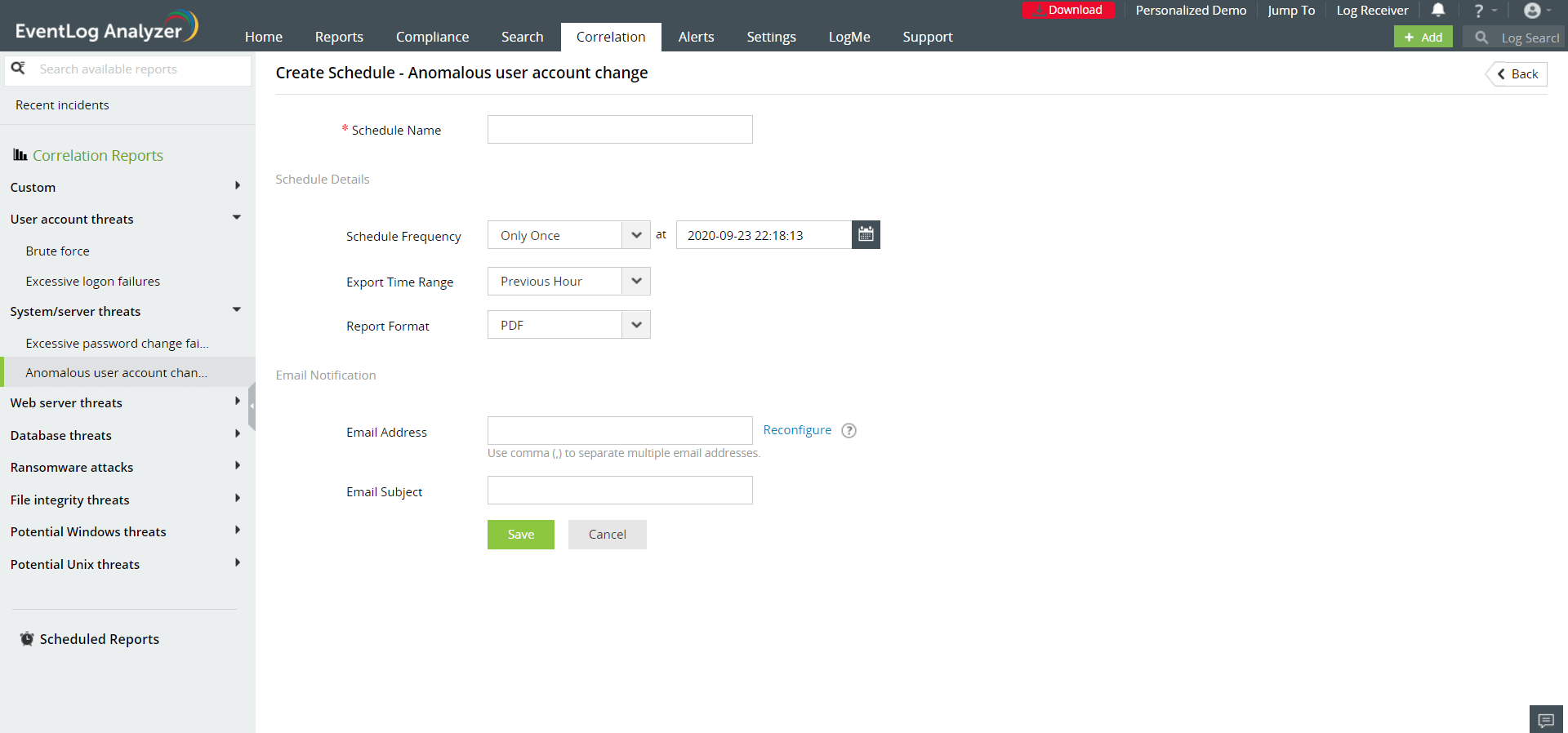Open the Support tab
1568x733 pixels.
tap(928, 37)
